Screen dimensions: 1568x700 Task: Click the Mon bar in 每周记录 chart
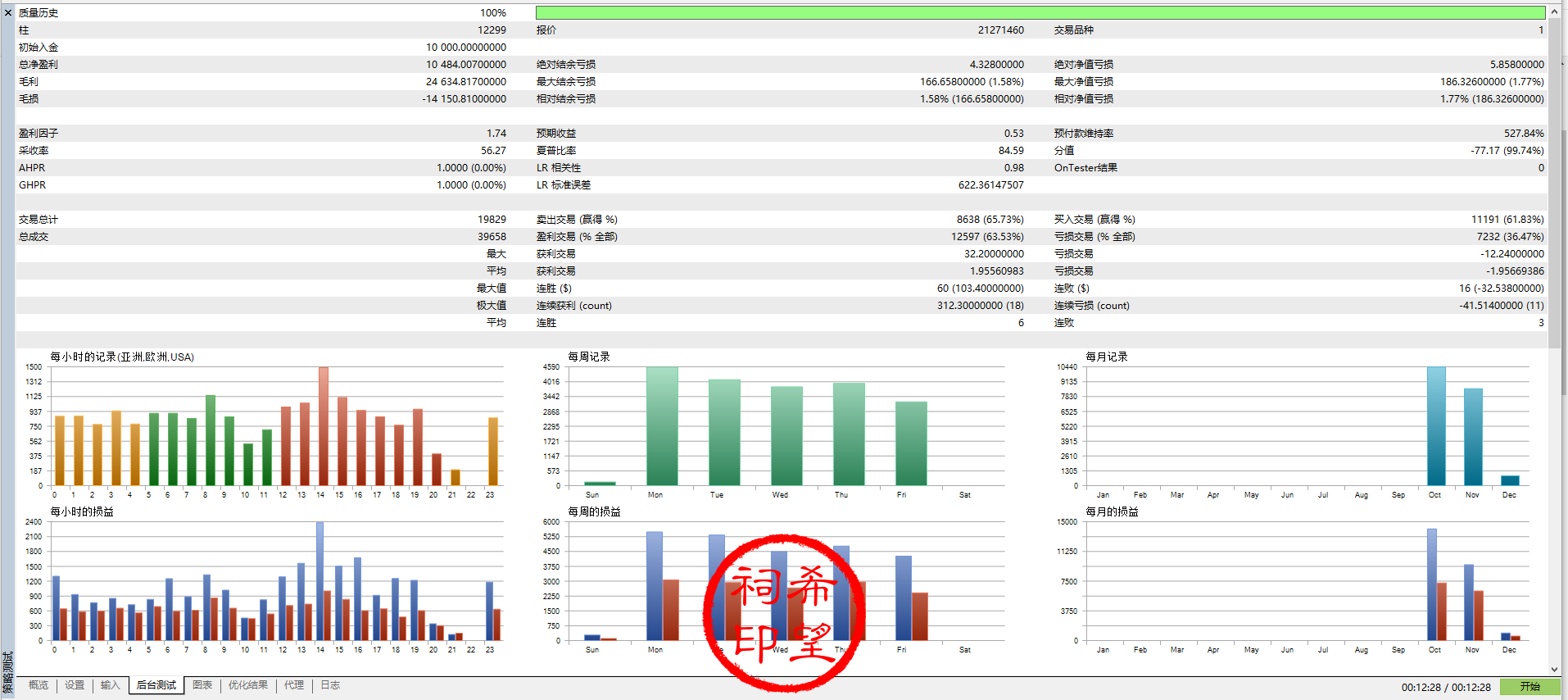tap(662, 426)
